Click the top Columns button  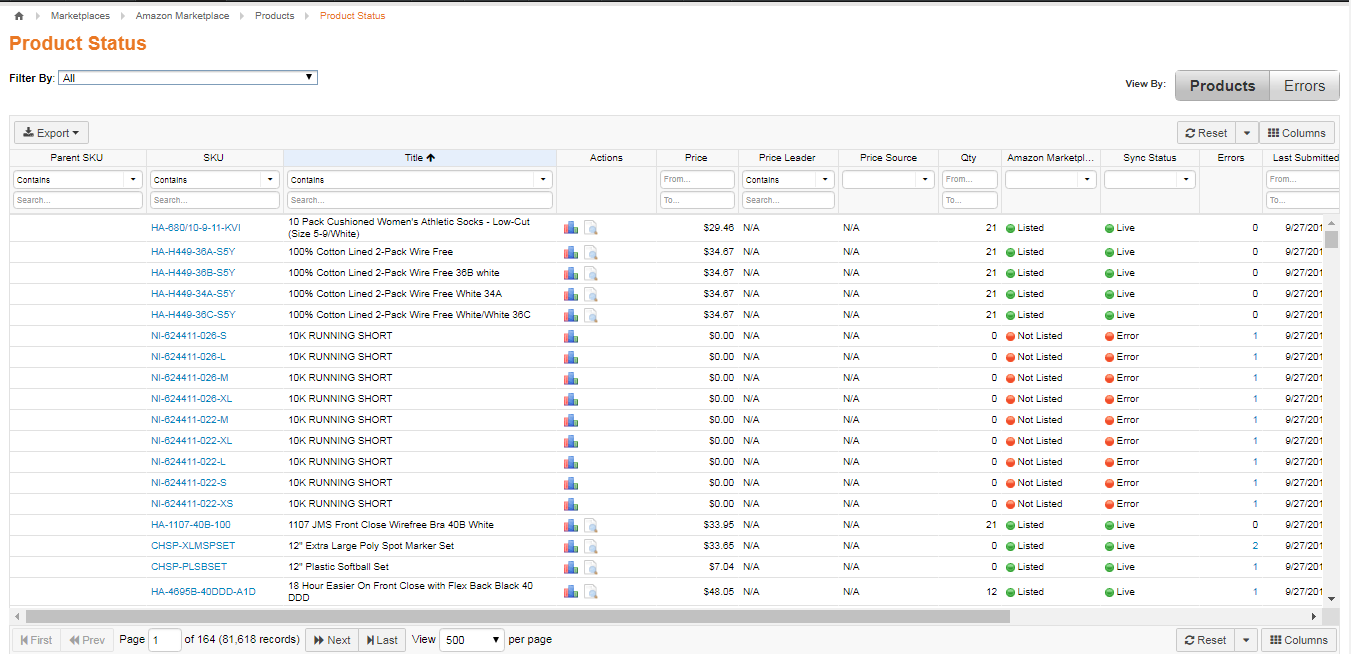(x=1296, y=133)
